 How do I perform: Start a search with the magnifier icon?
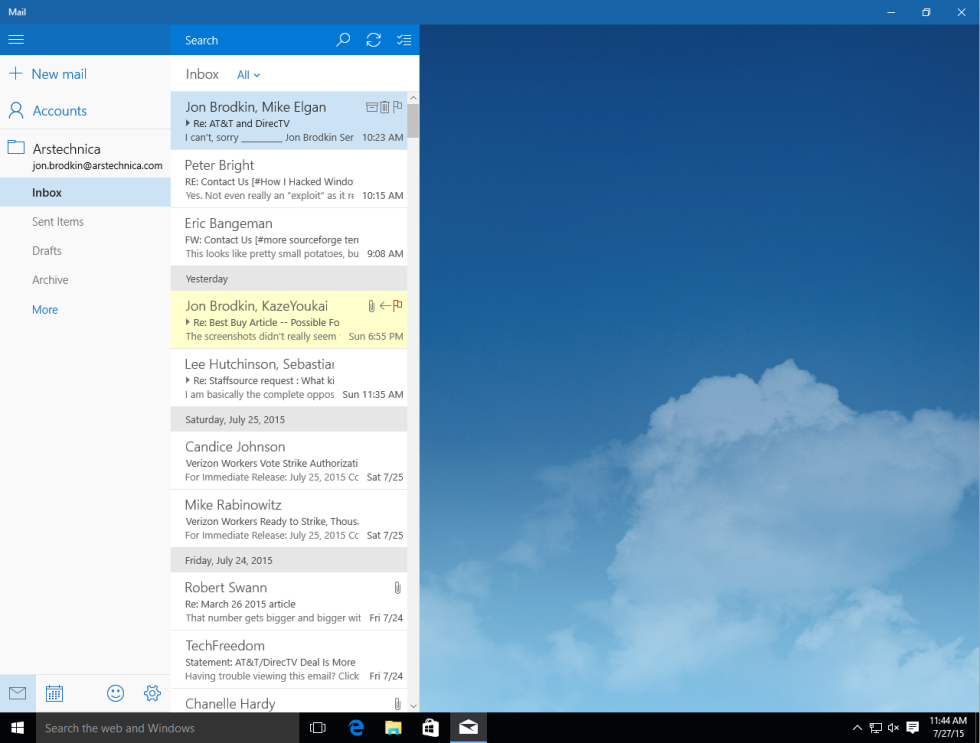(x=343, y=40)
